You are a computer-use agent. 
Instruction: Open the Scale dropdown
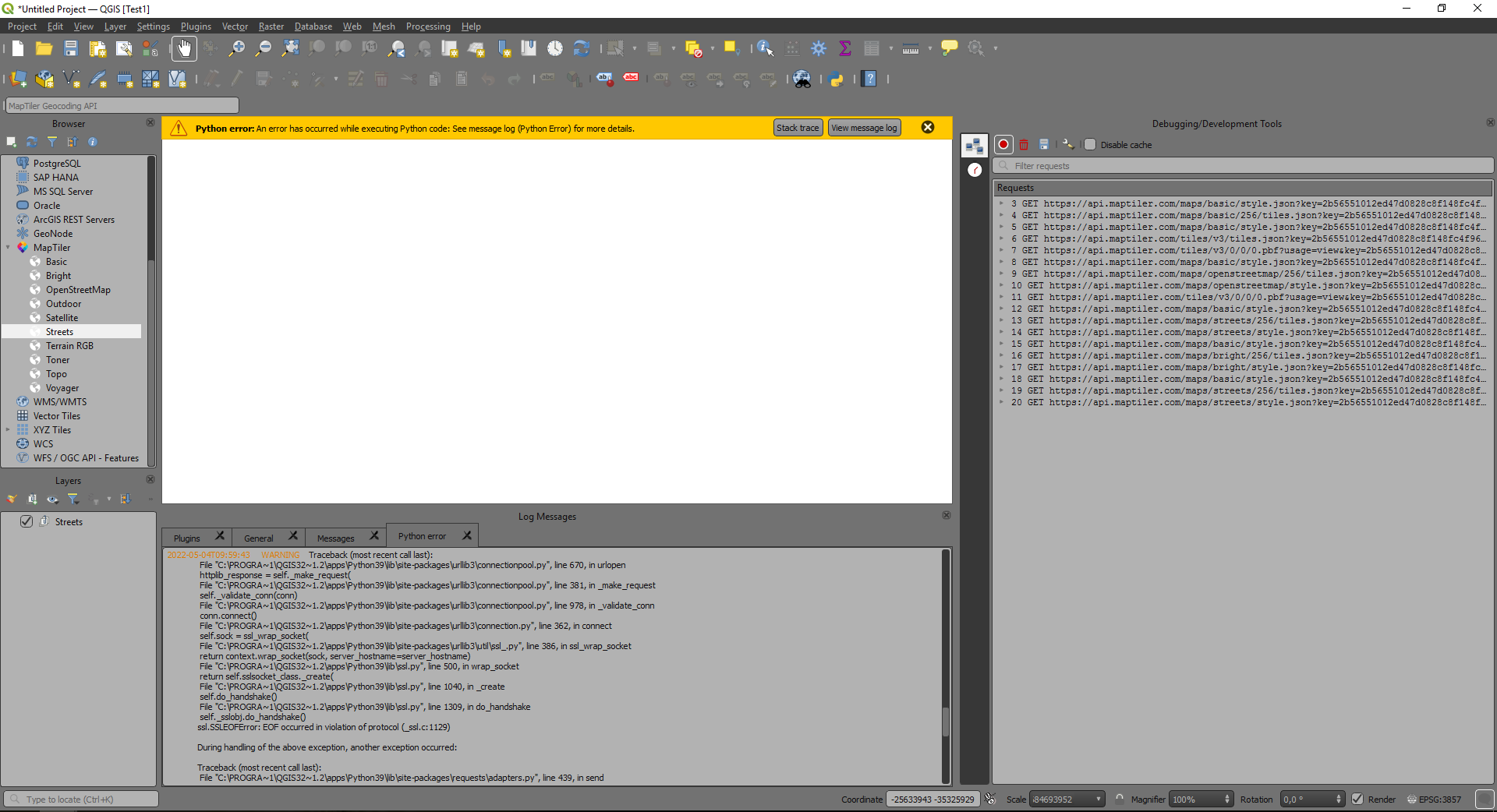1098,799
